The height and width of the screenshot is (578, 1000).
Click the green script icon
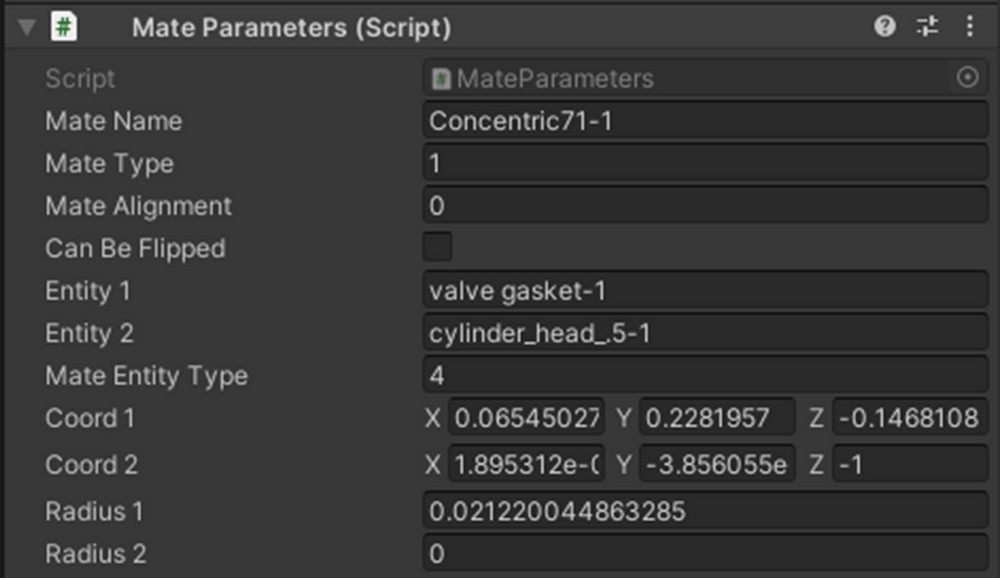[65, 27]
